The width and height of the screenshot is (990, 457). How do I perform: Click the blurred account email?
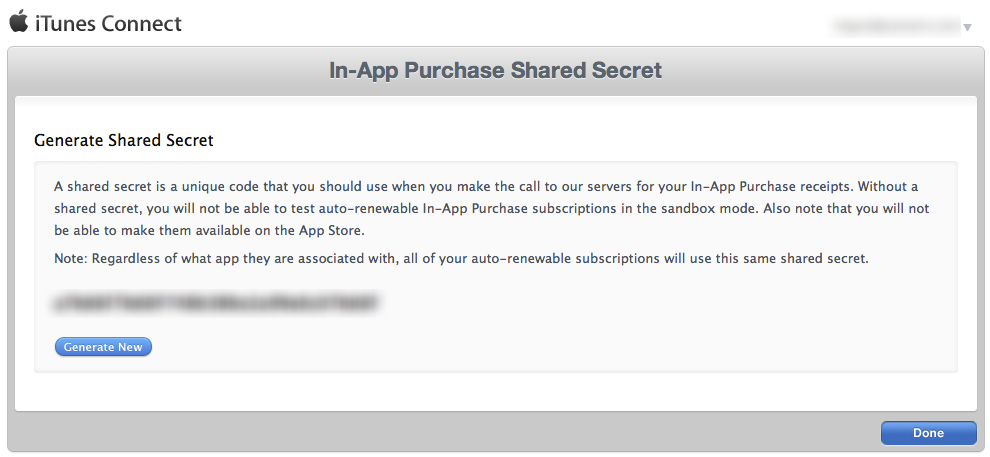click(x=895, y=26)
